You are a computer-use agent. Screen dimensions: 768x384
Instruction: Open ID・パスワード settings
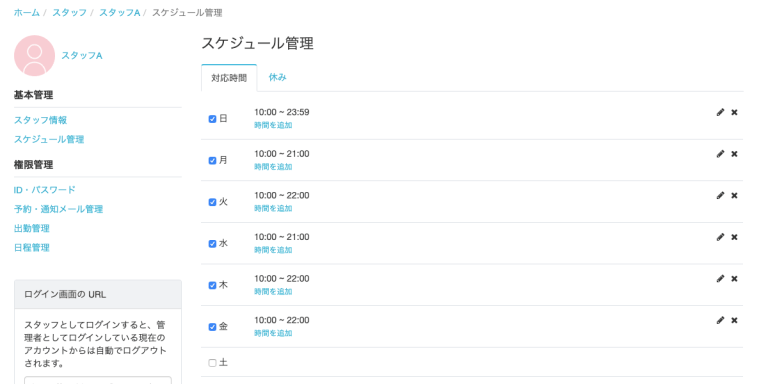(45, 190)
